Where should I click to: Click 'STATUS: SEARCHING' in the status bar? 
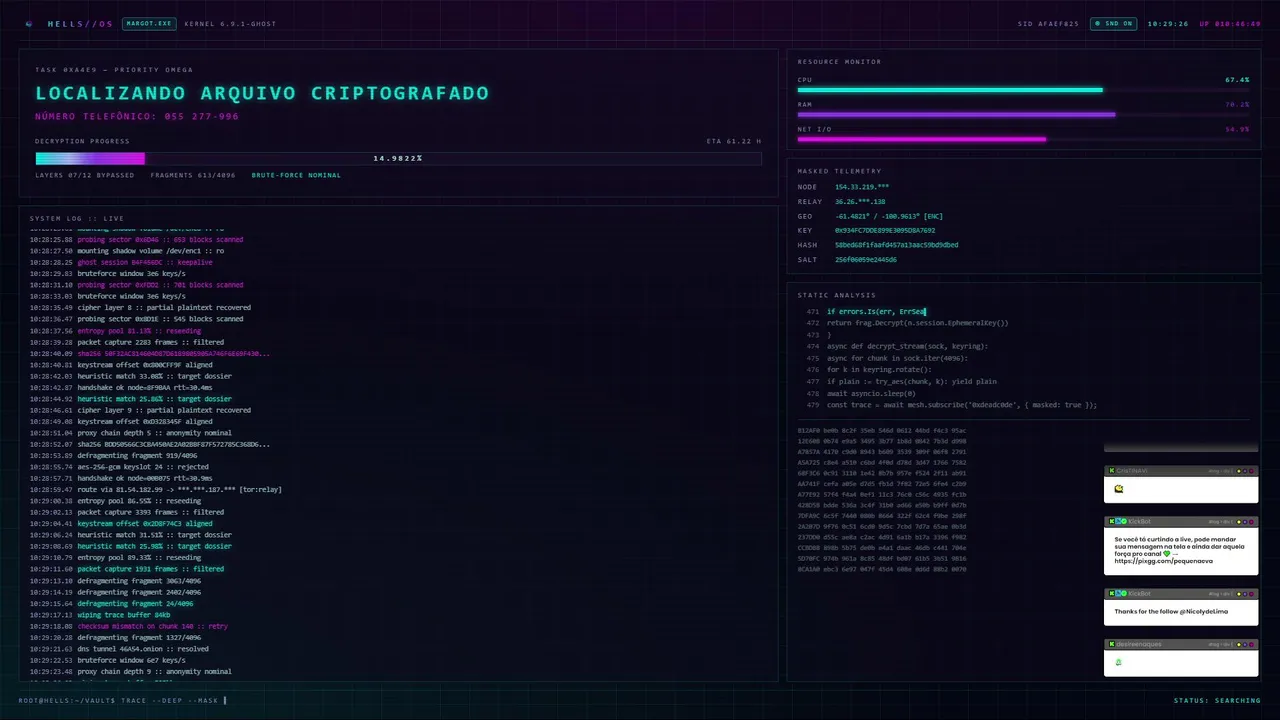click(1217, 700)
